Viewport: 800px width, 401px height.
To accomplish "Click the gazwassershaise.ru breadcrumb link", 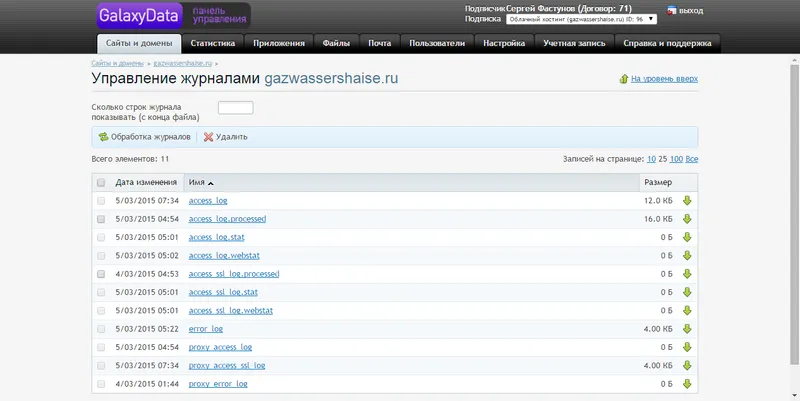I will pyautogui.click(x=182, y=64).
